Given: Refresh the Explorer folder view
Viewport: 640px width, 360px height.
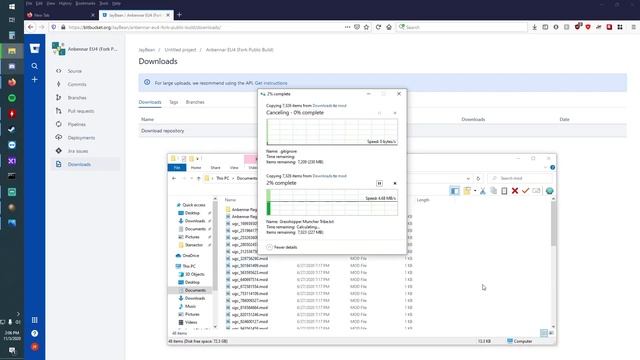Looking at the screenshot, I should click(x=478, y=178).
